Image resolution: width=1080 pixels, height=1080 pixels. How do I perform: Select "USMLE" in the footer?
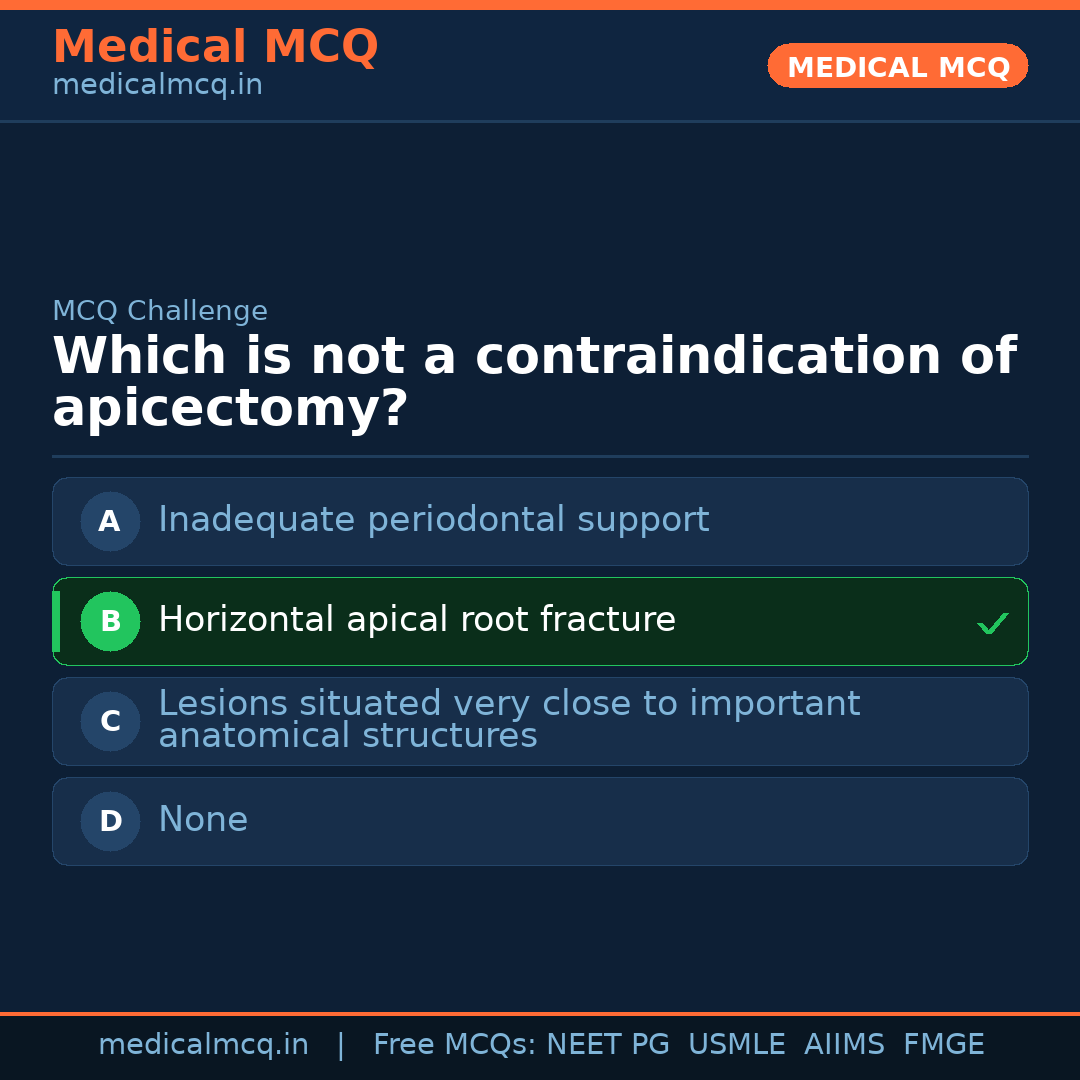(736, 1045)
